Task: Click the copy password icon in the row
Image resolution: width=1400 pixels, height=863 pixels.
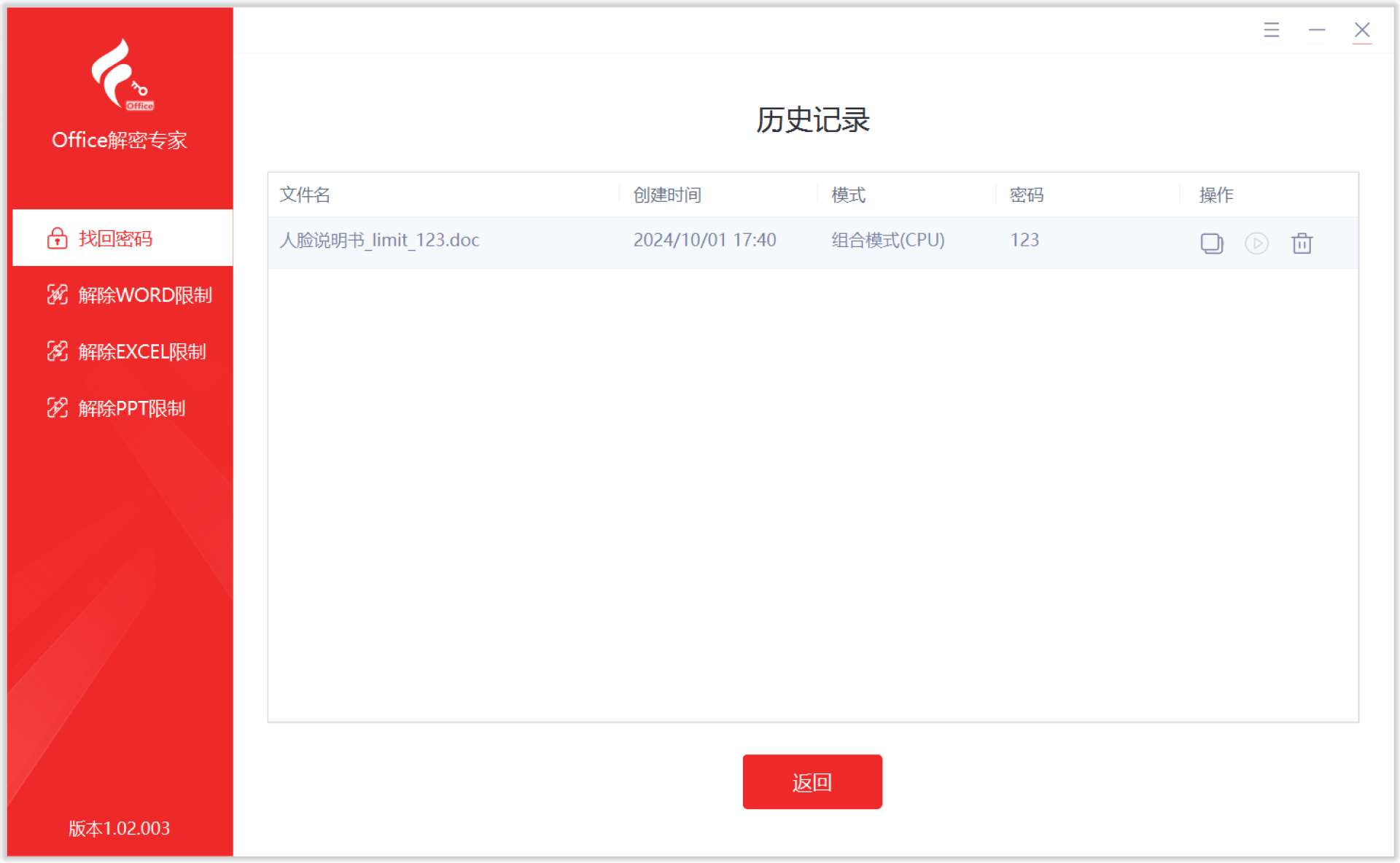Action: tap(1211, 243)
